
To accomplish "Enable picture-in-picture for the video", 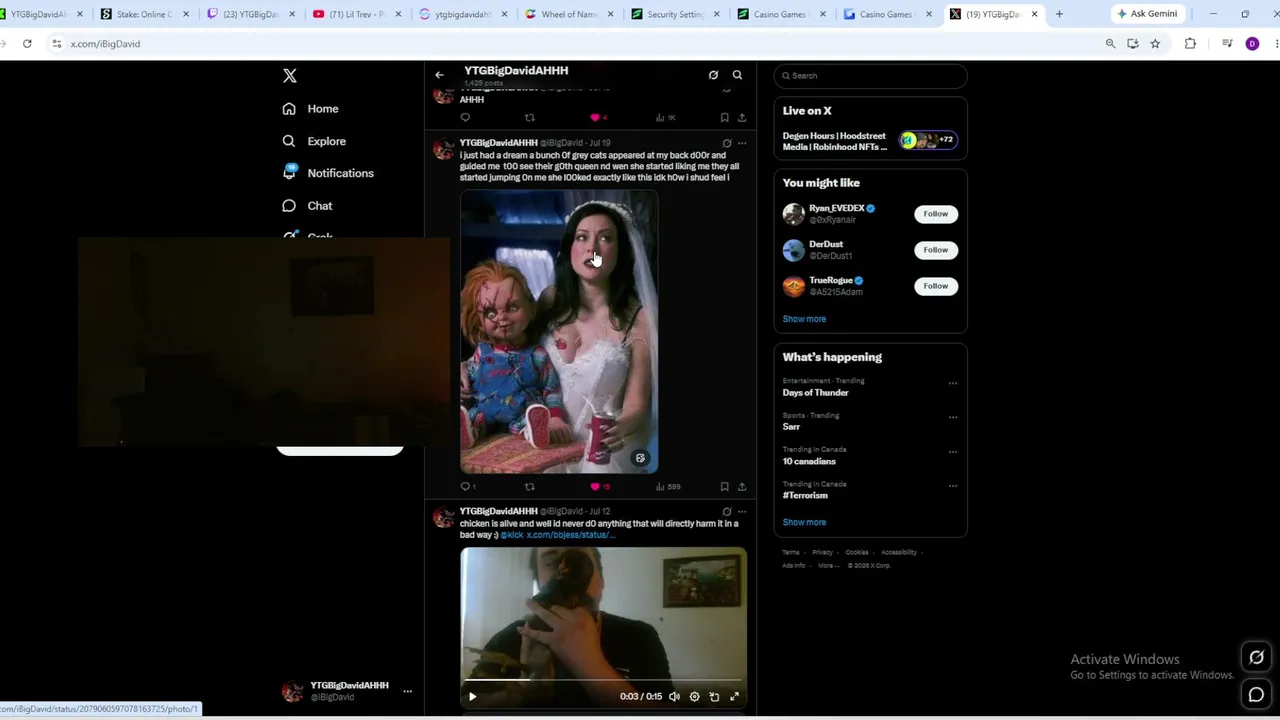I will pyautogui.click(x=714, y=697).
